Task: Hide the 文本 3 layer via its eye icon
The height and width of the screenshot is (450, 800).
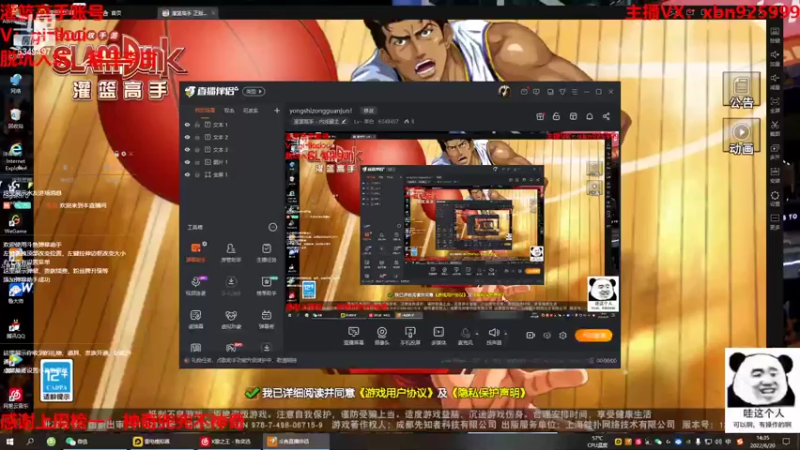Action: [x=187, y=149]
